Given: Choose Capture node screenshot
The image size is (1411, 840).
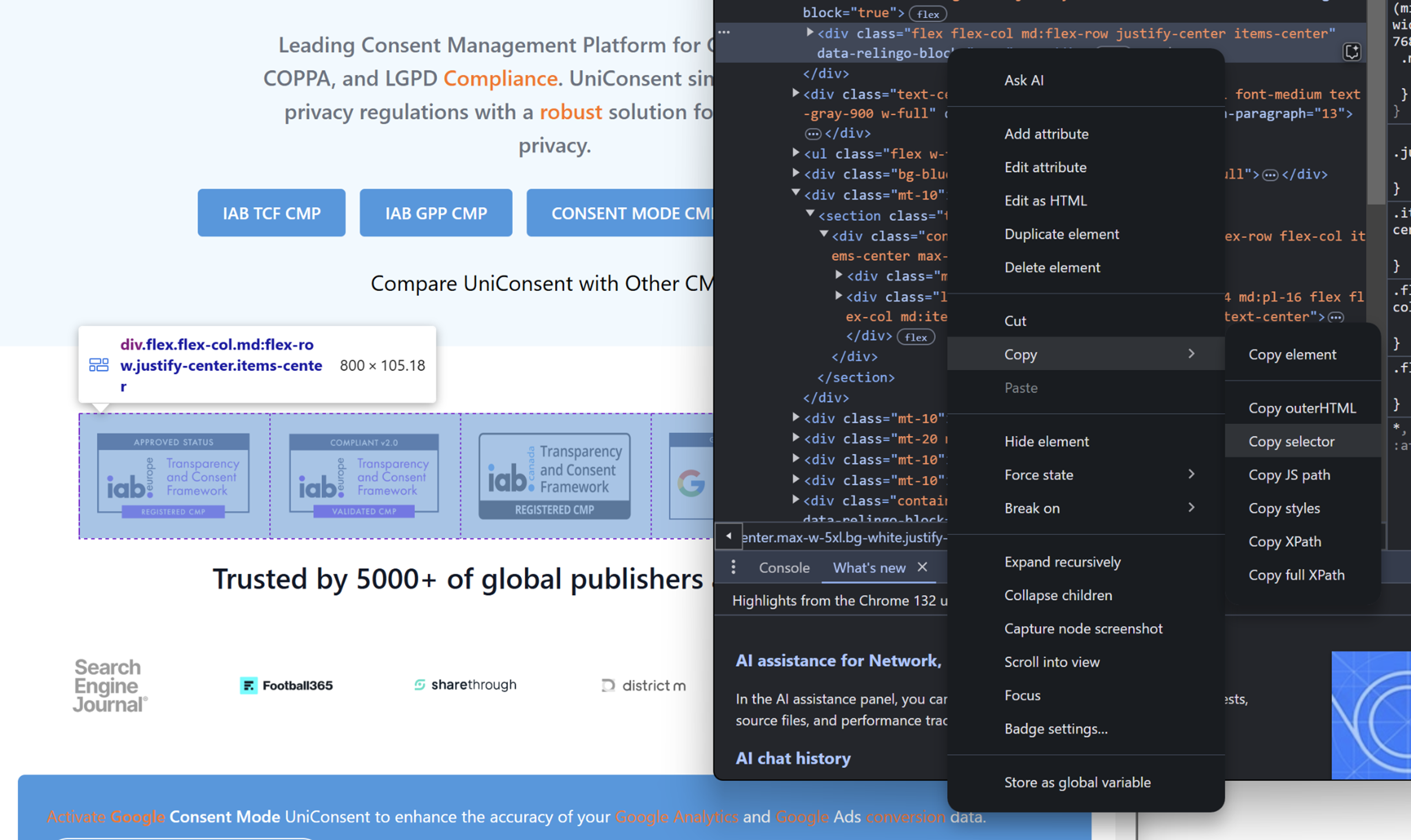Looking at the screenshot, I should 1086,629.
